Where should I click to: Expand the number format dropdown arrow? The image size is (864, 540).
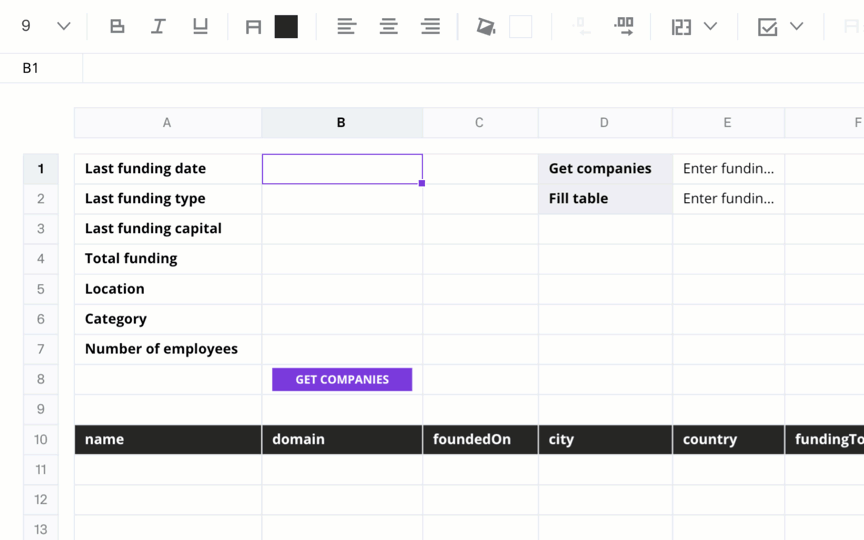[710, 26]
